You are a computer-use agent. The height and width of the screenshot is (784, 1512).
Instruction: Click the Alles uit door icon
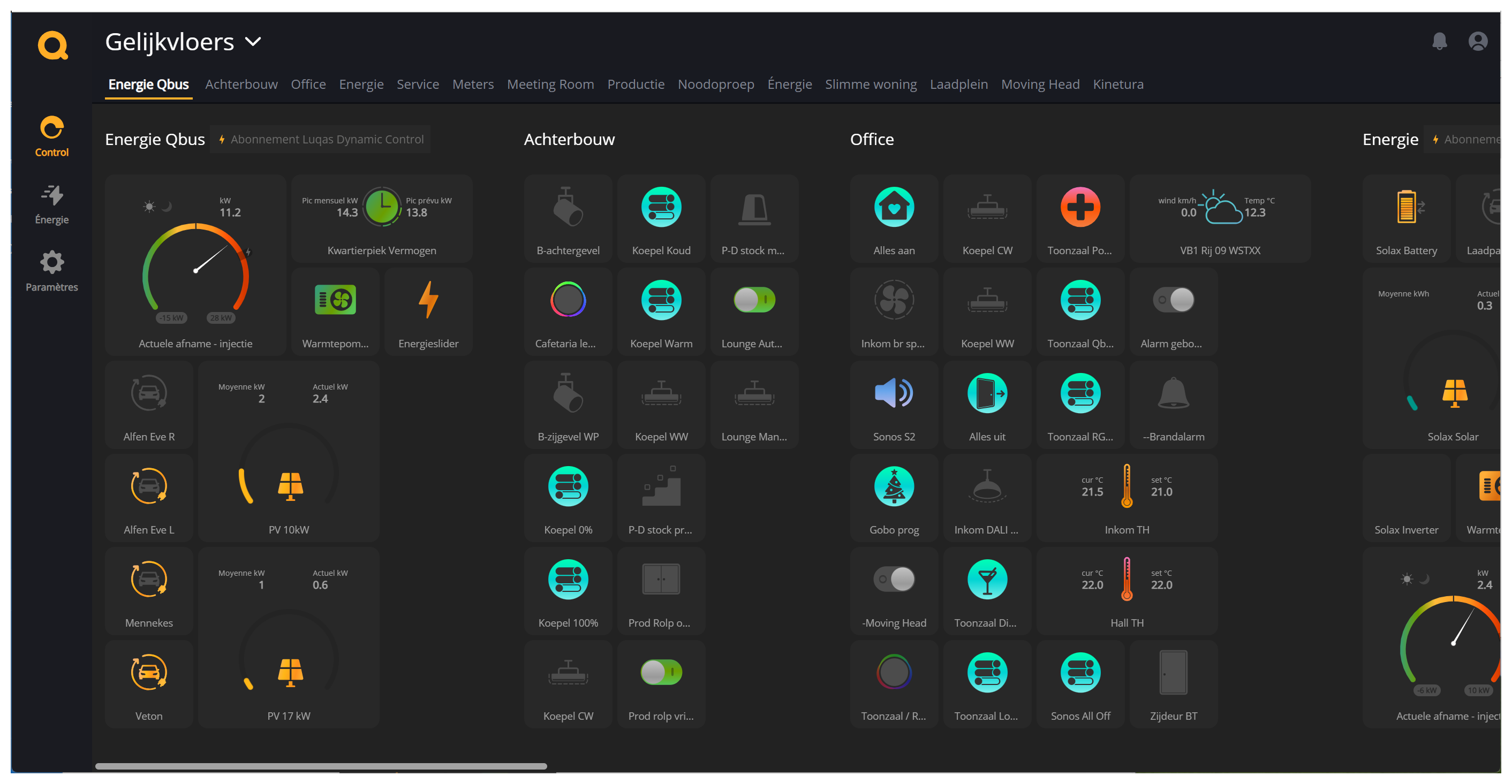(x=987, y=393)
